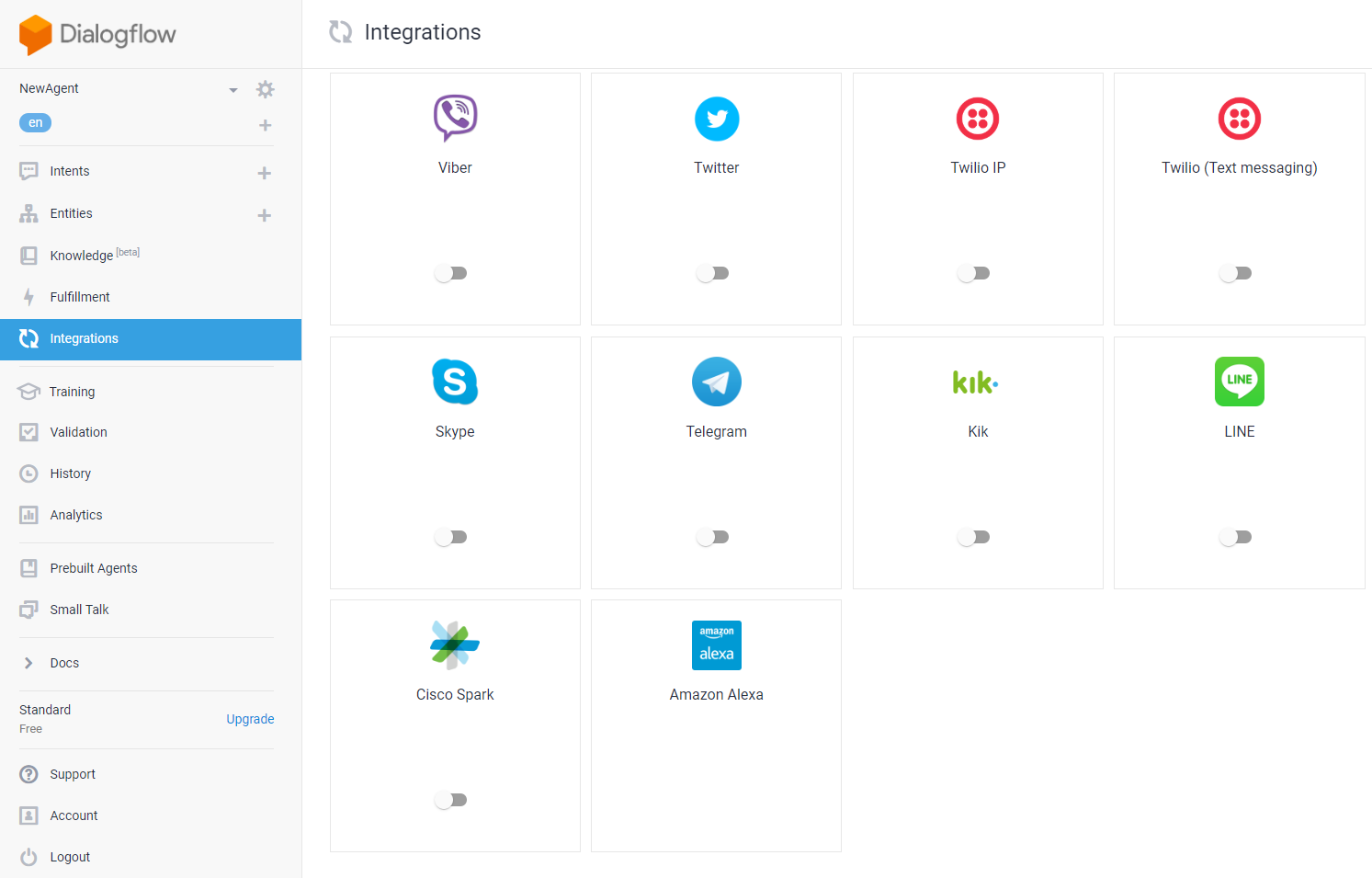Open the NewAgent dropdown arrow

[x=233, y=90]
